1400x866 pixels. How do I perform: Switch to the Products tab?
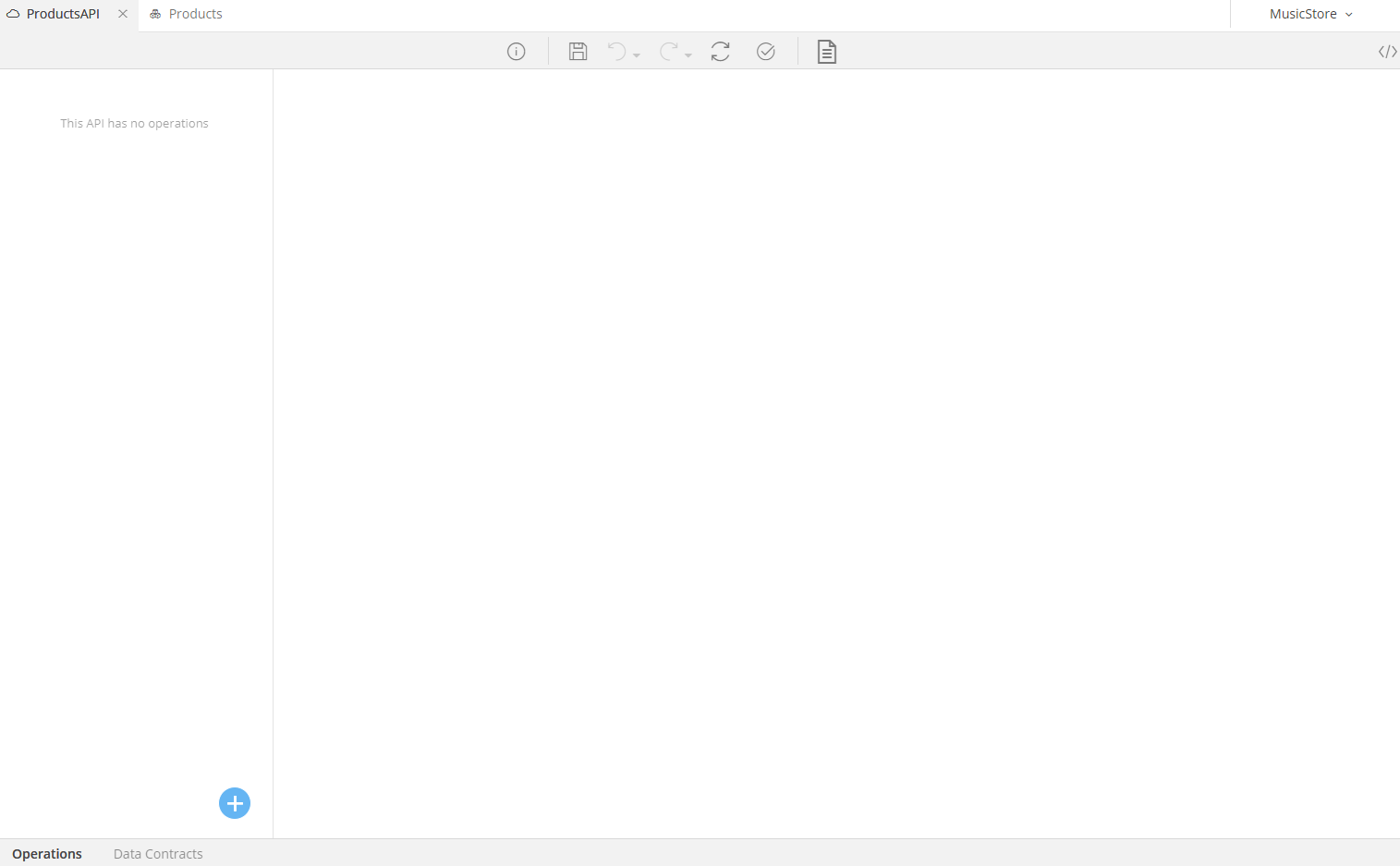tap(194, 13)
